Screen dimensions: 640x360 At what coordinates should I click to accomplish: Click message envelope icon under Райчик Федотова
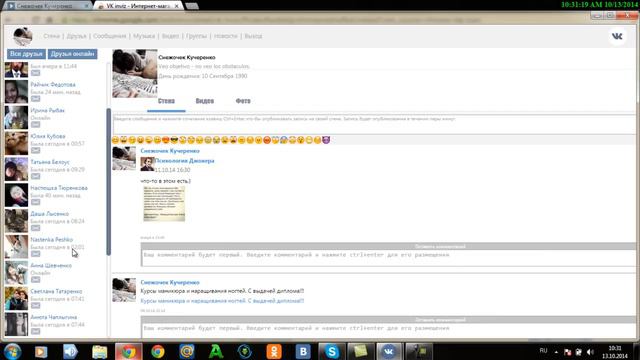coord(36,99)
